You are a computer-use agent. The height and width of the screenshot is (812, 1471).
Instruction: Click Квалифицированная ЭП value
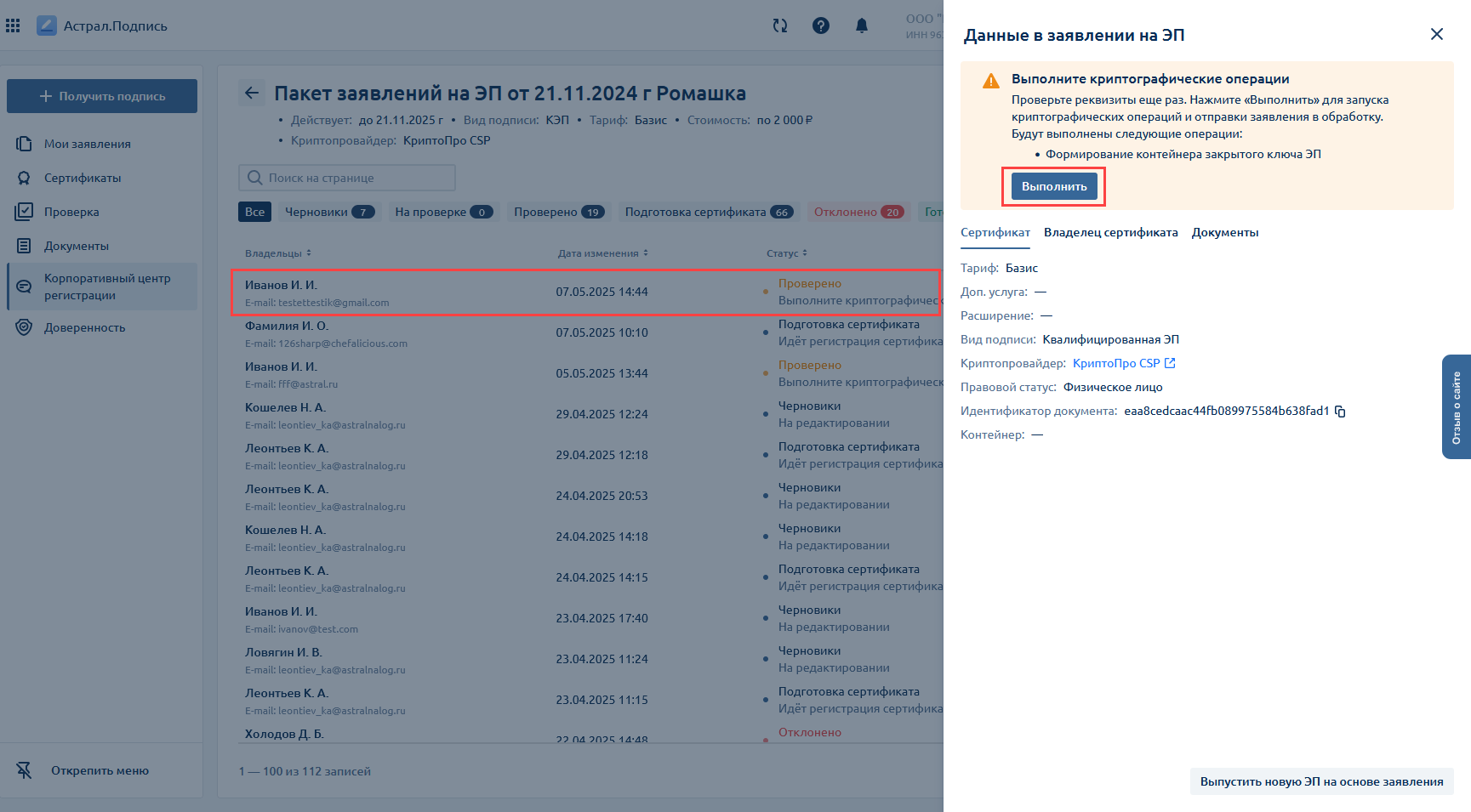click(1110, 339)
